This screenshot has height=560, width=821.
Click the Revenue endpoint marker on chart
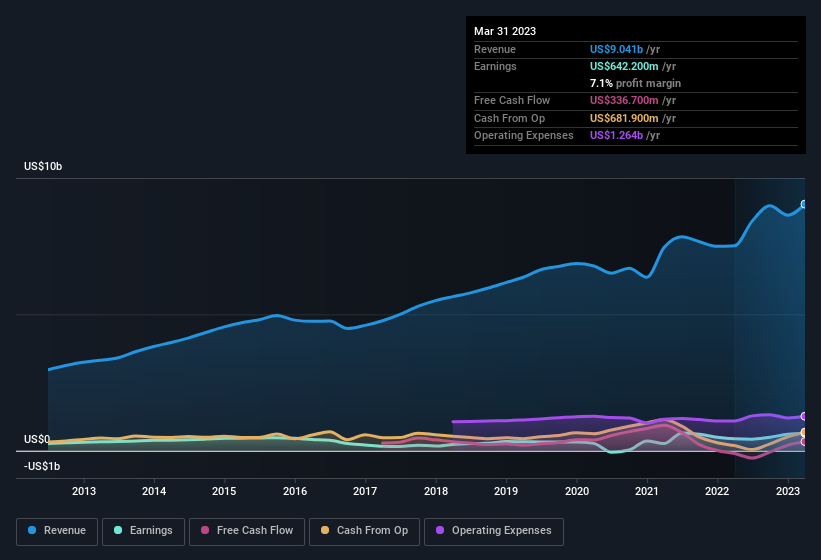tap(804, 204)
